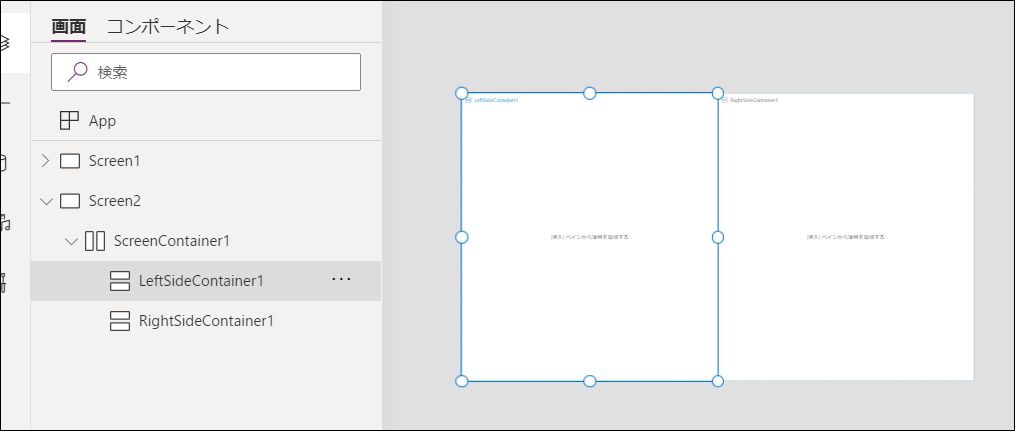Click the ScreenContainer1 horizontal container icon
The image size is (1015, 431).
pyautogui.click(x=95, y=241)
